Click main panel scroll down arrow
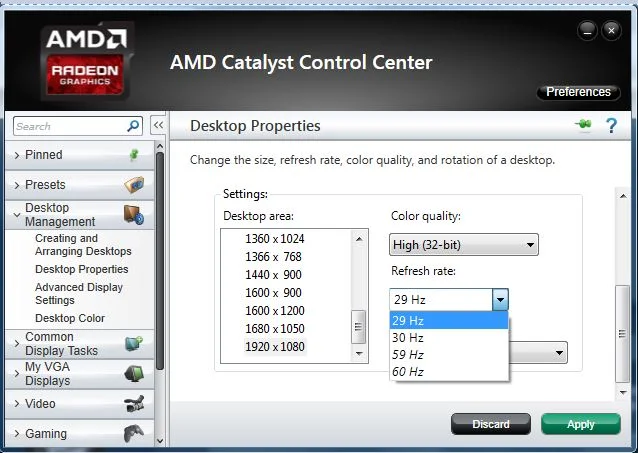Screen dimensions: 638x453 623,392
